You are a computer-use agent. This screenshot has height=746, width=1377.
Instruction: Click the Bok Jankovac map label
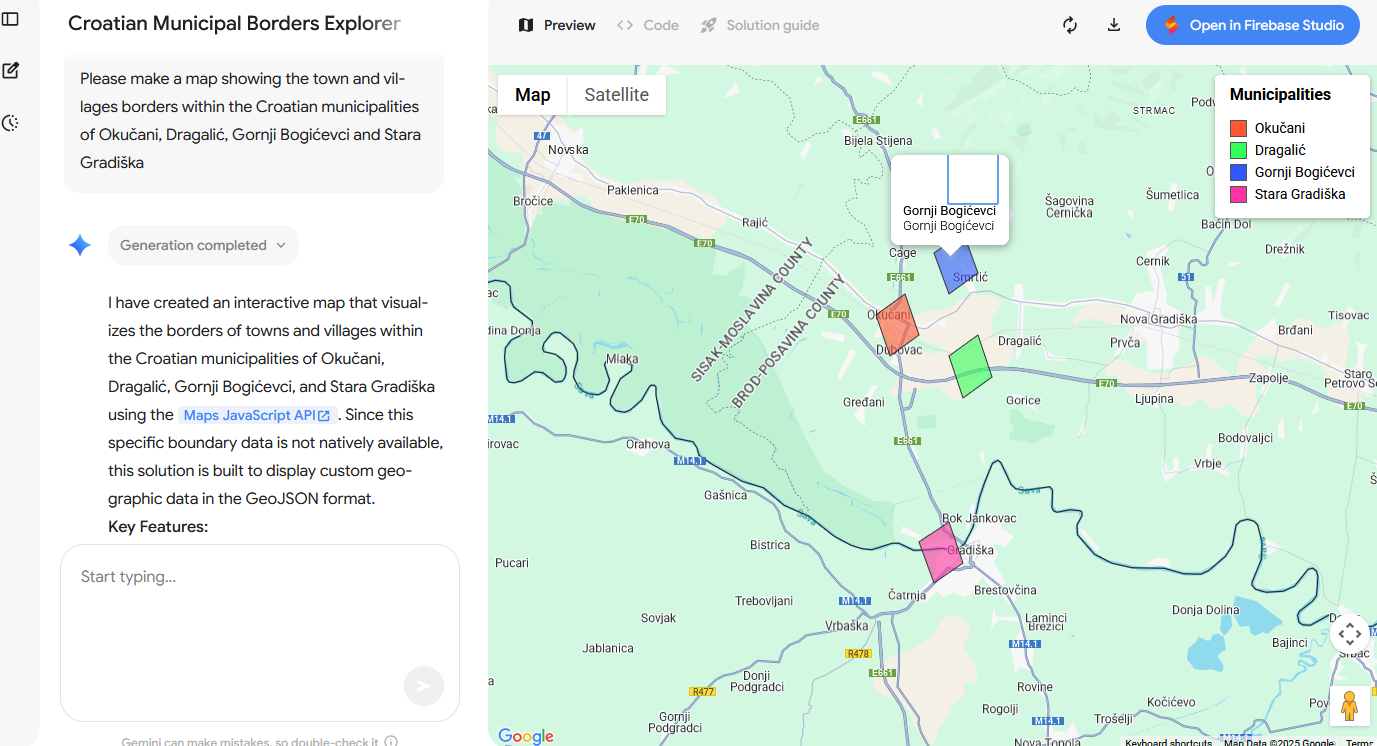tap(979, 518)
